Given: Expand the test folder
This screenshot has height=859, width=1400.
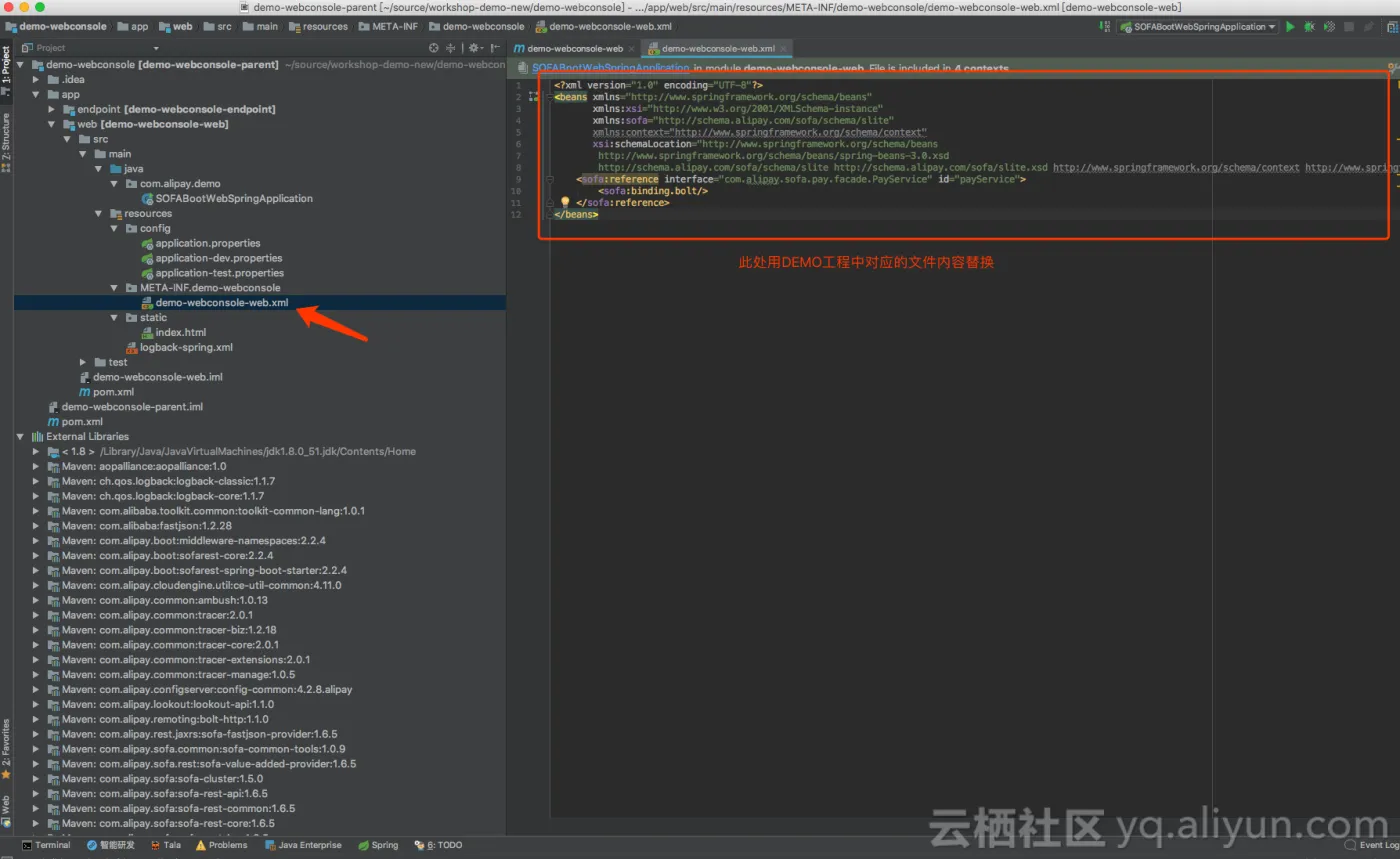Looking at the screenshot, I should click(x=85, y=362).
